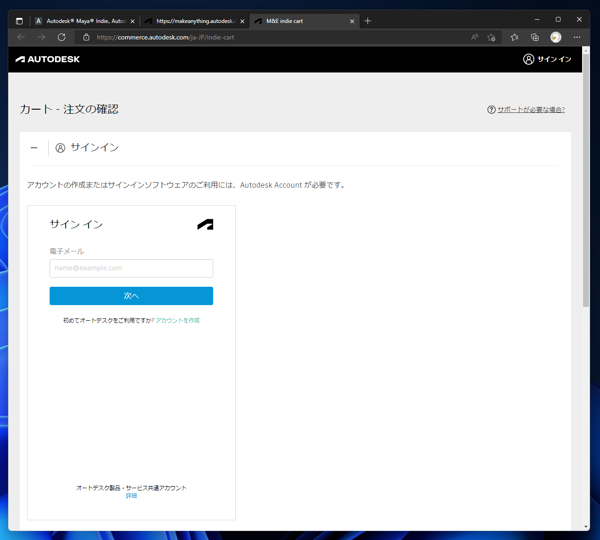Go forward to next page
This screenshot has height=540, width=600.
(41, 37)
